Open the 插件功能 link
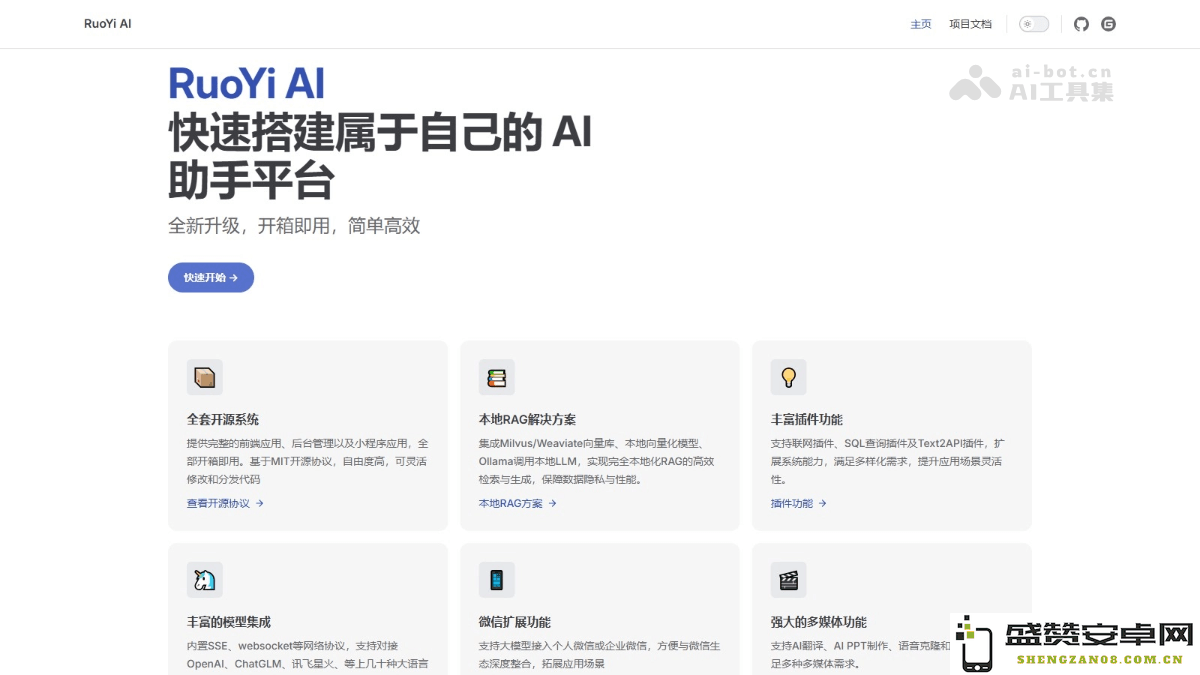 (799, 503)
